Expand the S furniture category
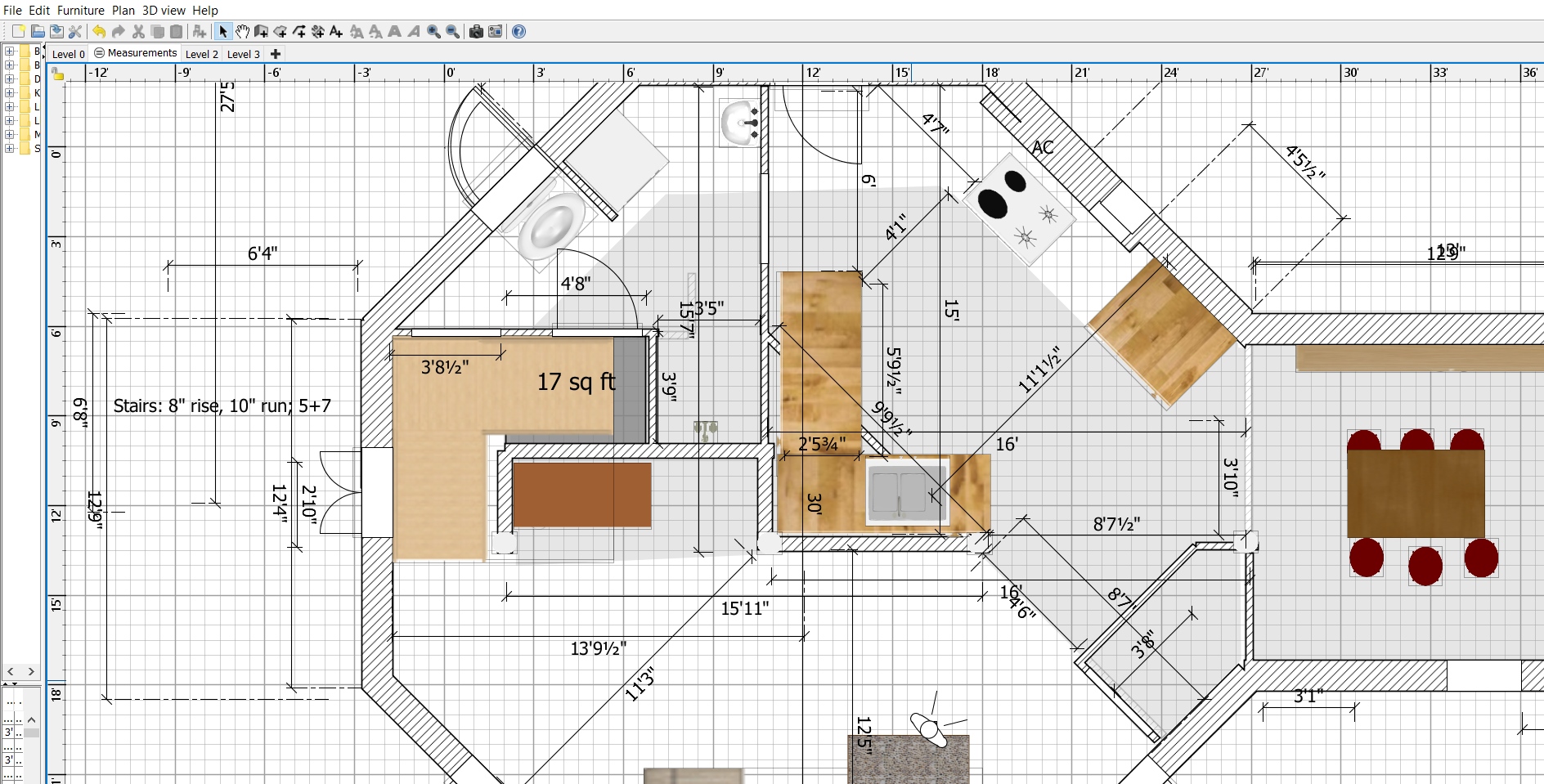This screenshot has height=784, width=1544. (10, 149)
